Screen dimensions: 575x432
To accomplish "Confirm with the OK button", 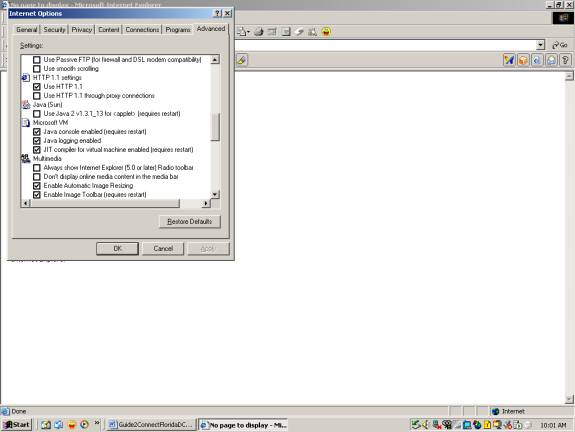I will pos(117,248).
